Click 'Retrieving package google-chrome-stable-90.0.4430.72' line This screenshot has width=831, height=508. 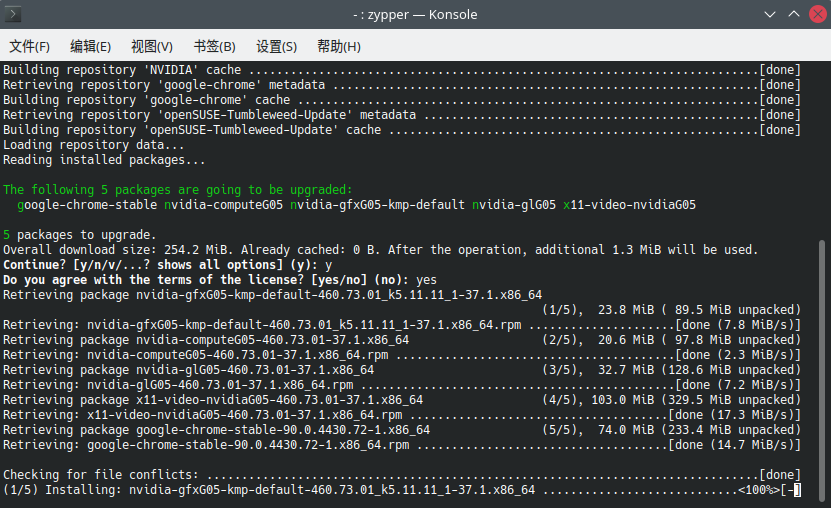(x=401, y=430)
